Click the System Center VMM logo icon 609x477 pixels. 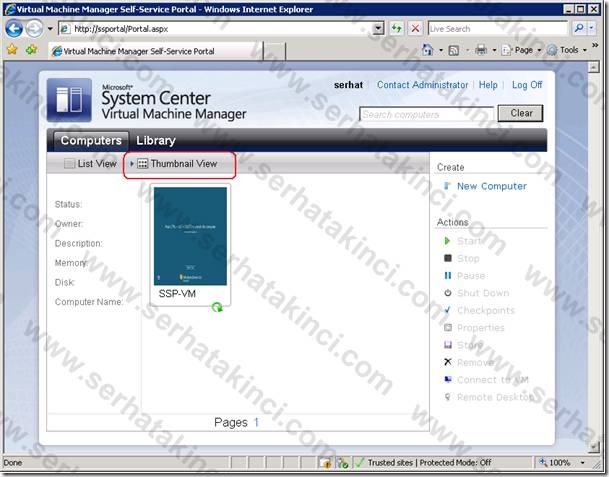[69, 100]
